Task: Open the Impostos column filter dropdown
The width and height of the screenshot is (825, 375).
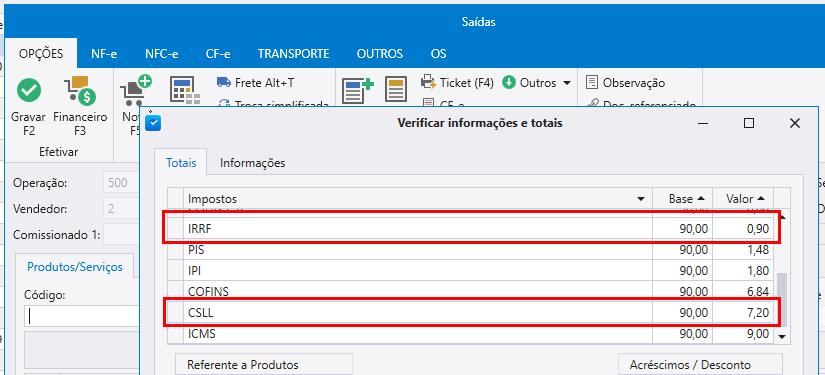Action: (x=641, y=199)
